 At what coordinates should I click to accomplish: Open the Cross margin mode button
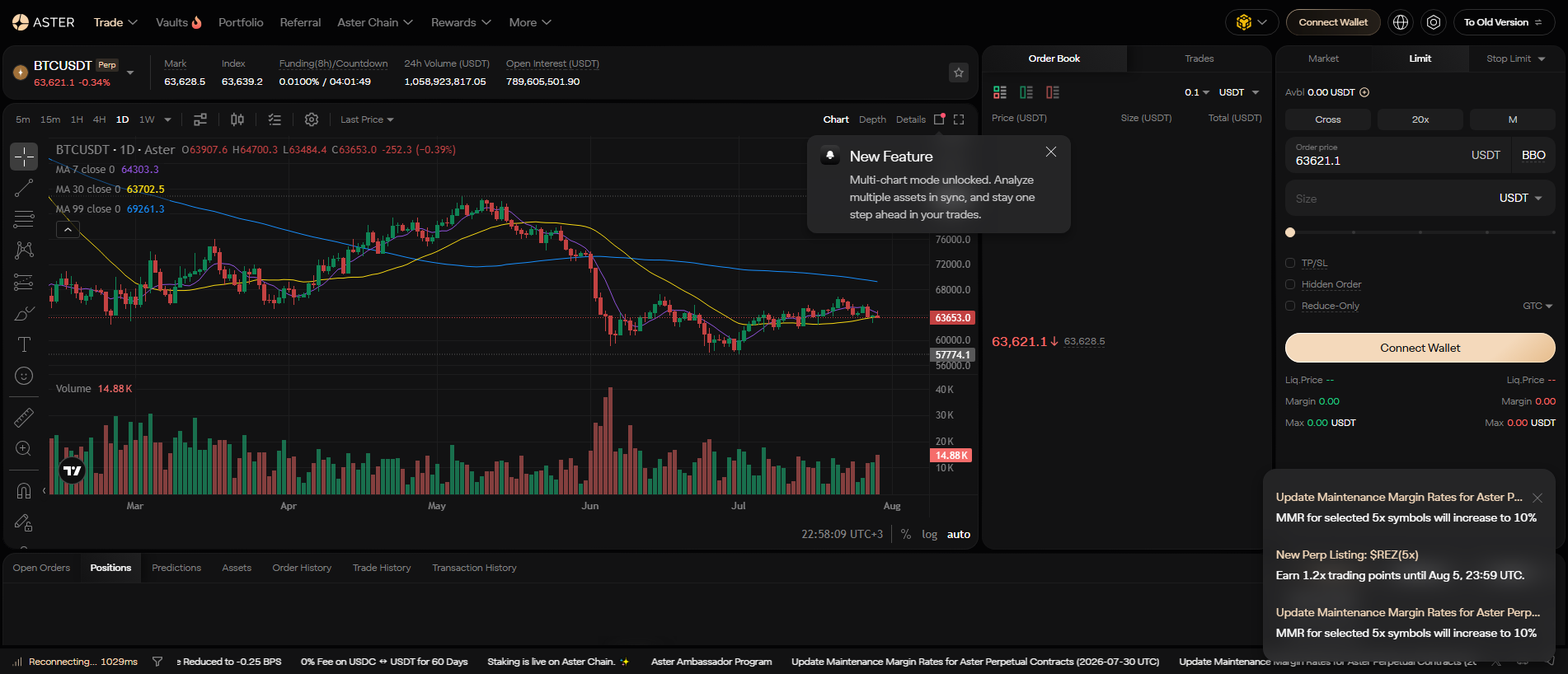pos(1327,119)
